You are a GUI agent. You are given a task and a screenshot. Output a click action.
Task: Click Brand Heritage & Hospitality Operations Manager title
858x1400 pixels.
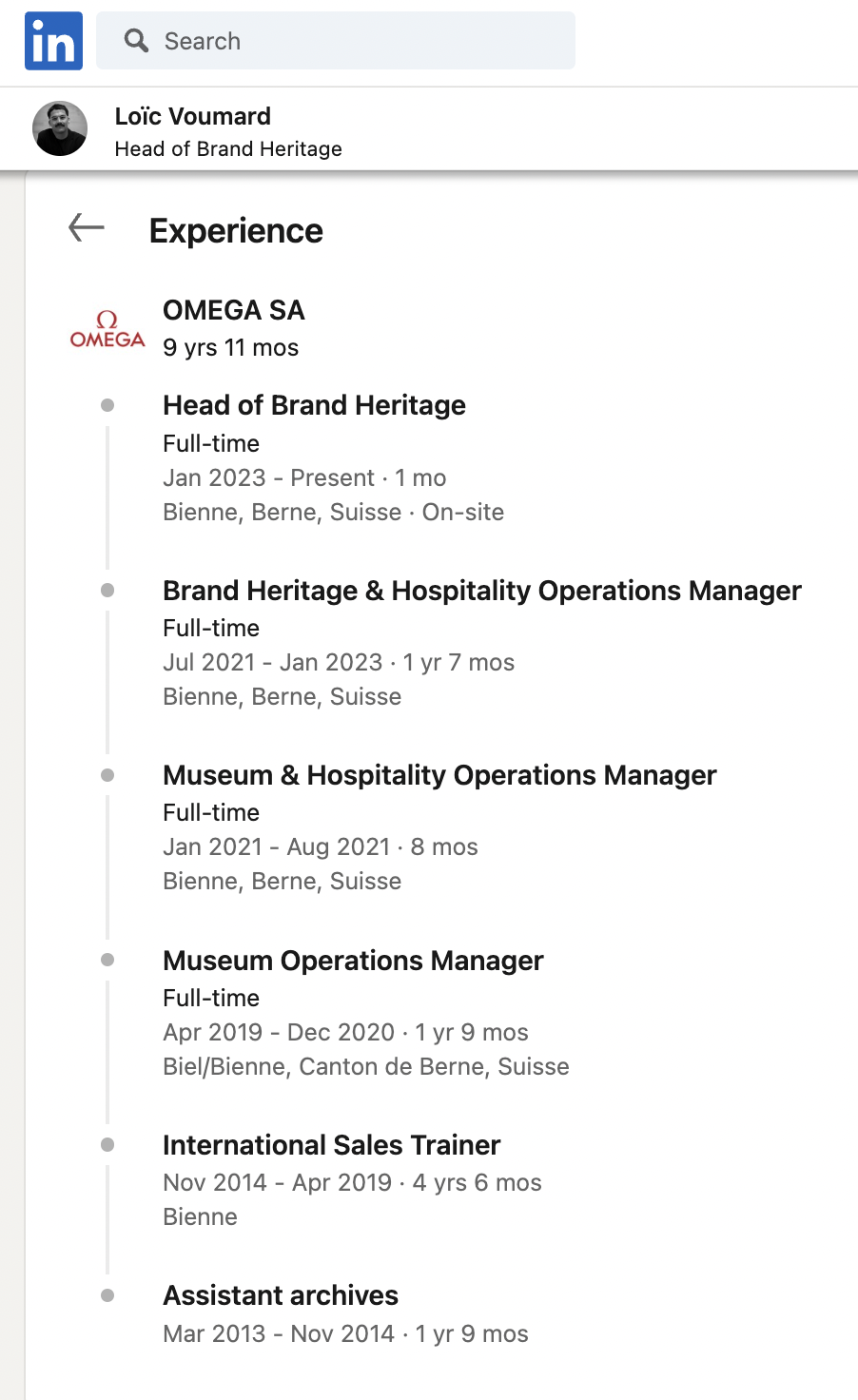point(481,591)
